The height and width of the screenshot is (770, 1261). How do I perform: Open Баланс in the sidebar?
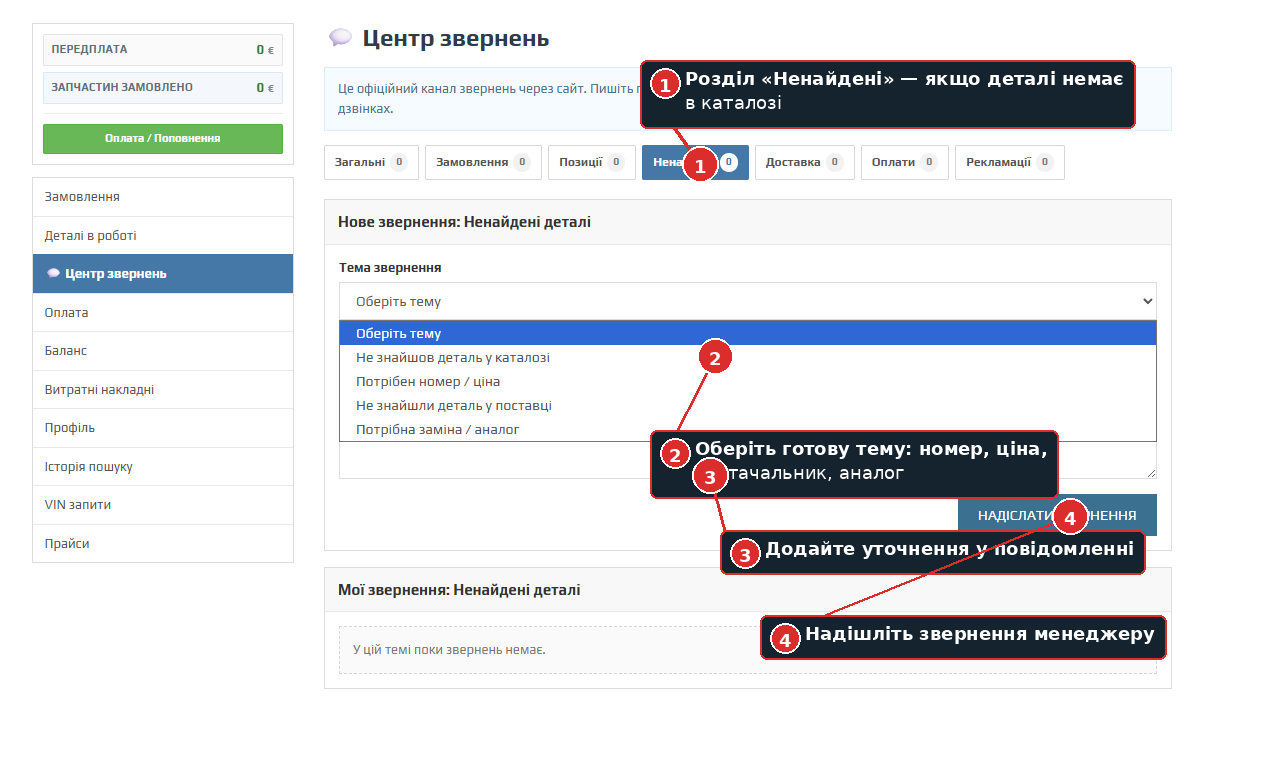coord(163,351)
